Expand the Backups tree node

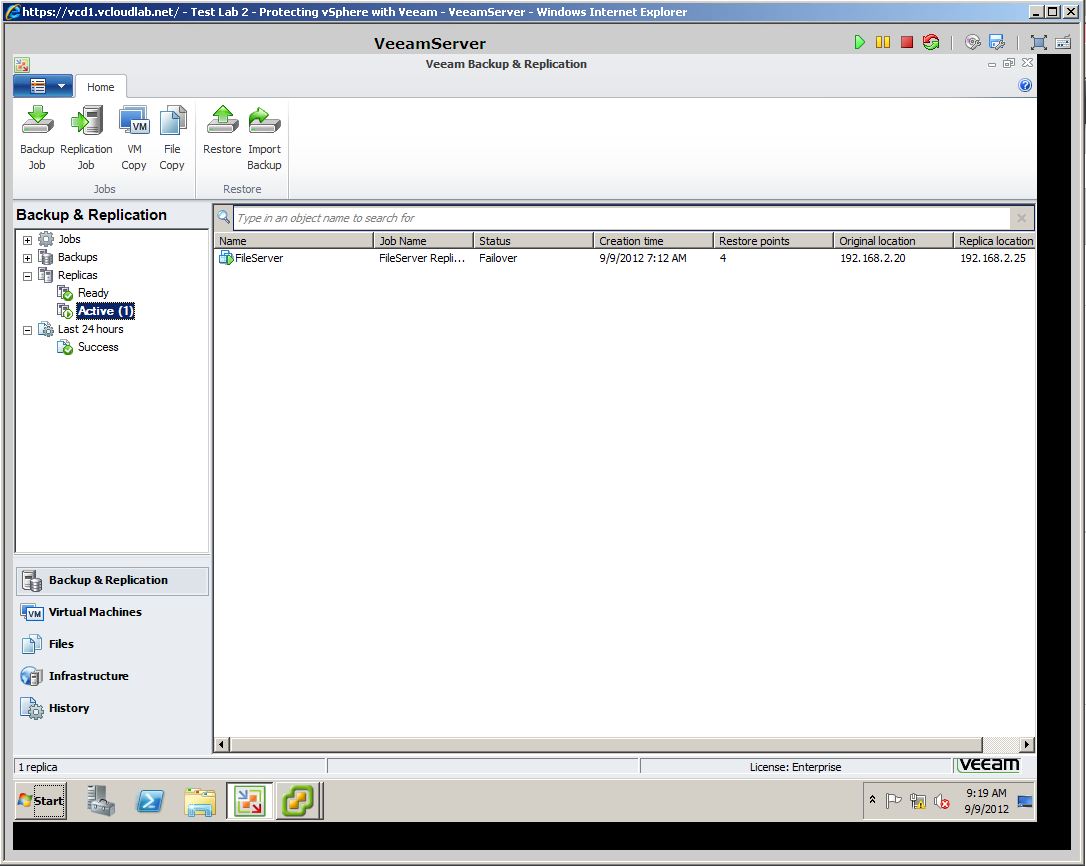27,258
